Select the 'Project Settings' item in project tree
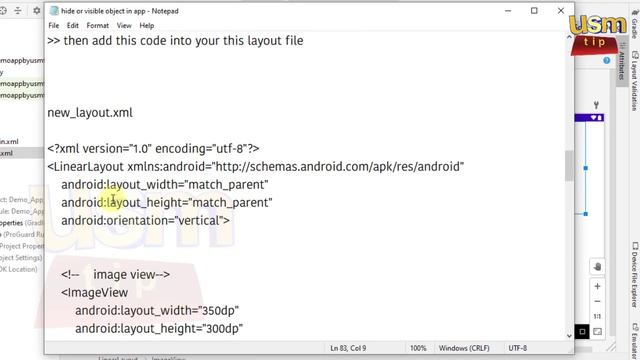 pyautogui.click(x=21, y=258)
